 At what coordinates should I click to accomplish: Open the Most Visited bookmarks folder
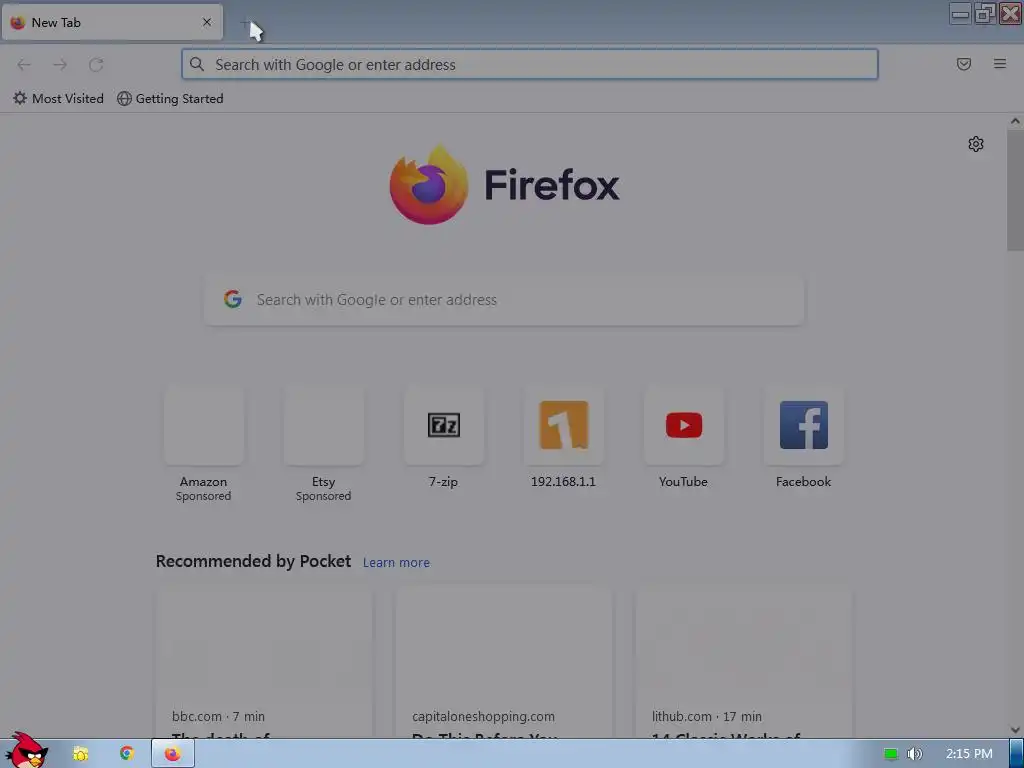[58, 99]
